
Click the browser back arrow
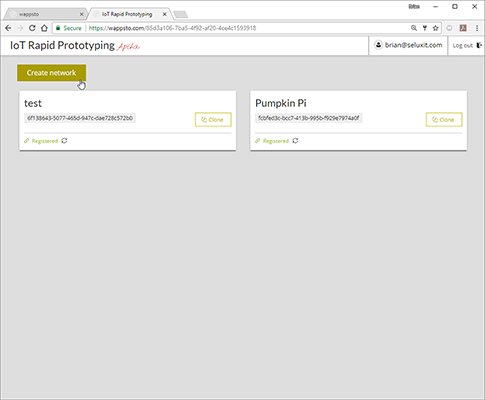click(8, 28)
